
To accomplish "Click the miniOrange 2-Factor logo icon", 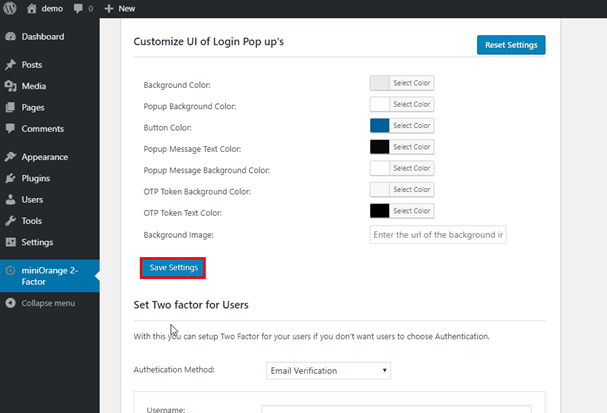I will click(10, 270).
